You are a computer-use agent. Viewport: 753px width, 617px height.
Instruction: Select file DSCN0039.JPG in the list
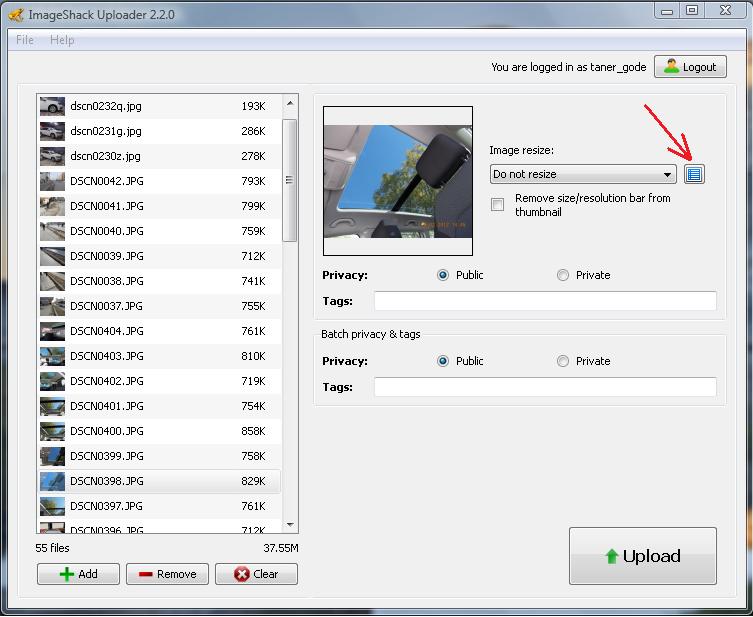pyautogui.click(x=159, y=256)
